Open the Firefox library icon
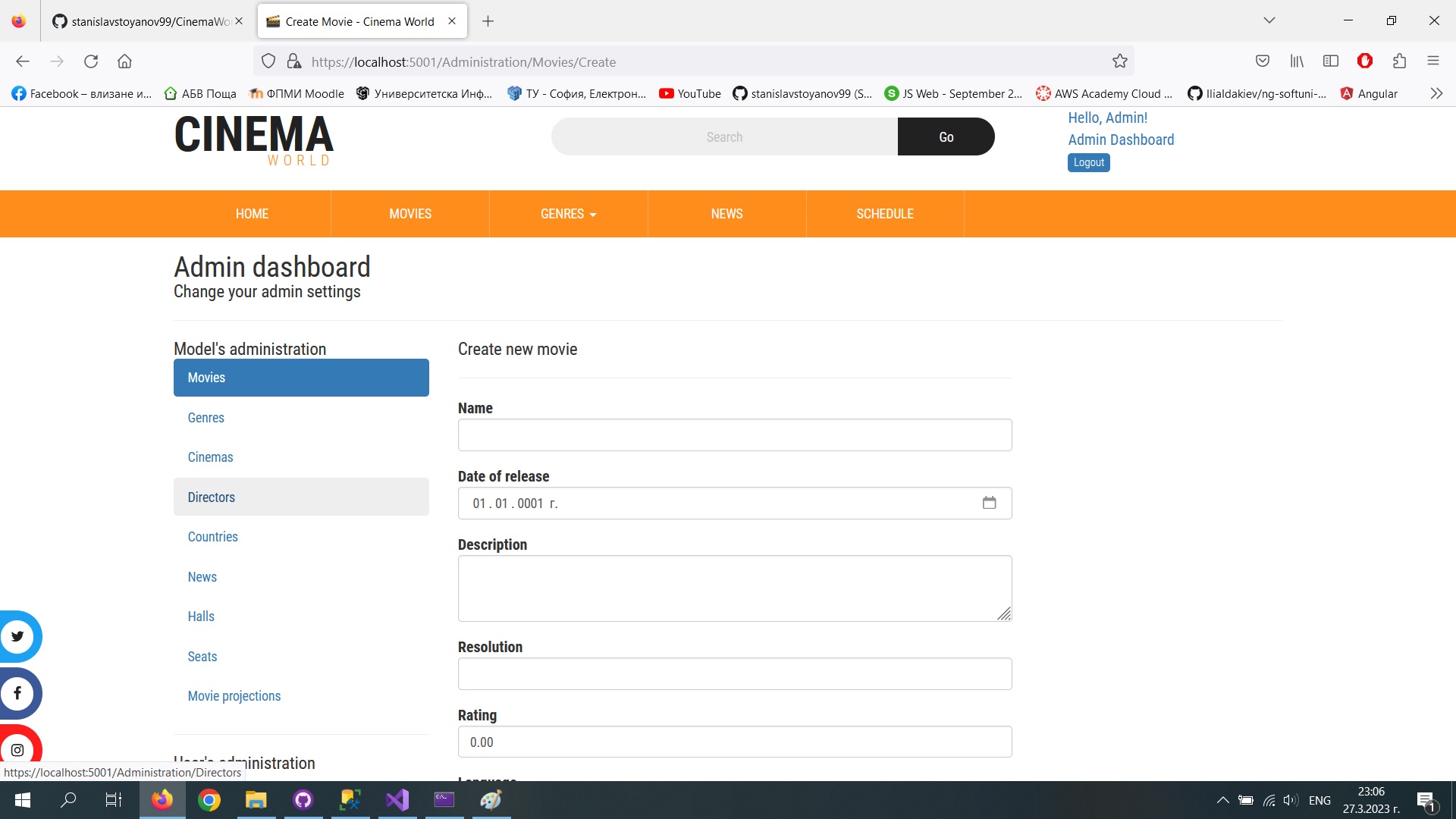This screenshot has height=819, width=1456. [x=1297, y=61]
